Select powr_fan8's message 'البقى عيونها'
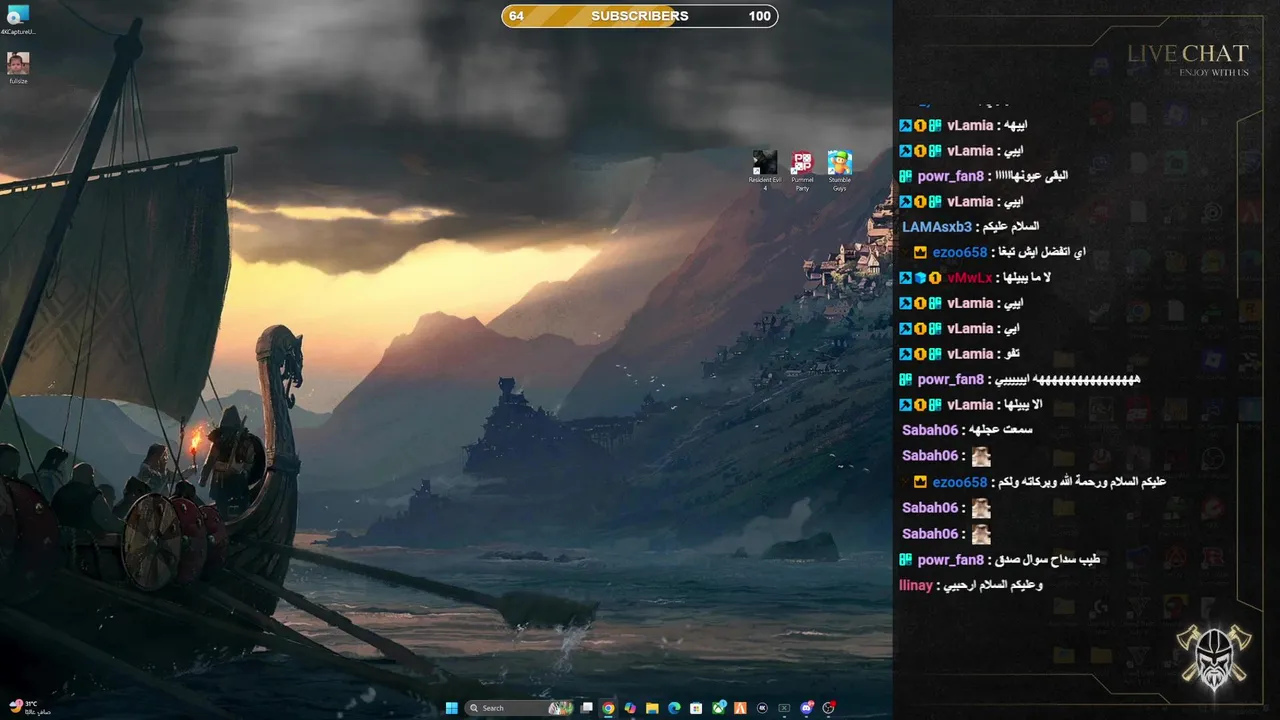 [x=983, y=176]
